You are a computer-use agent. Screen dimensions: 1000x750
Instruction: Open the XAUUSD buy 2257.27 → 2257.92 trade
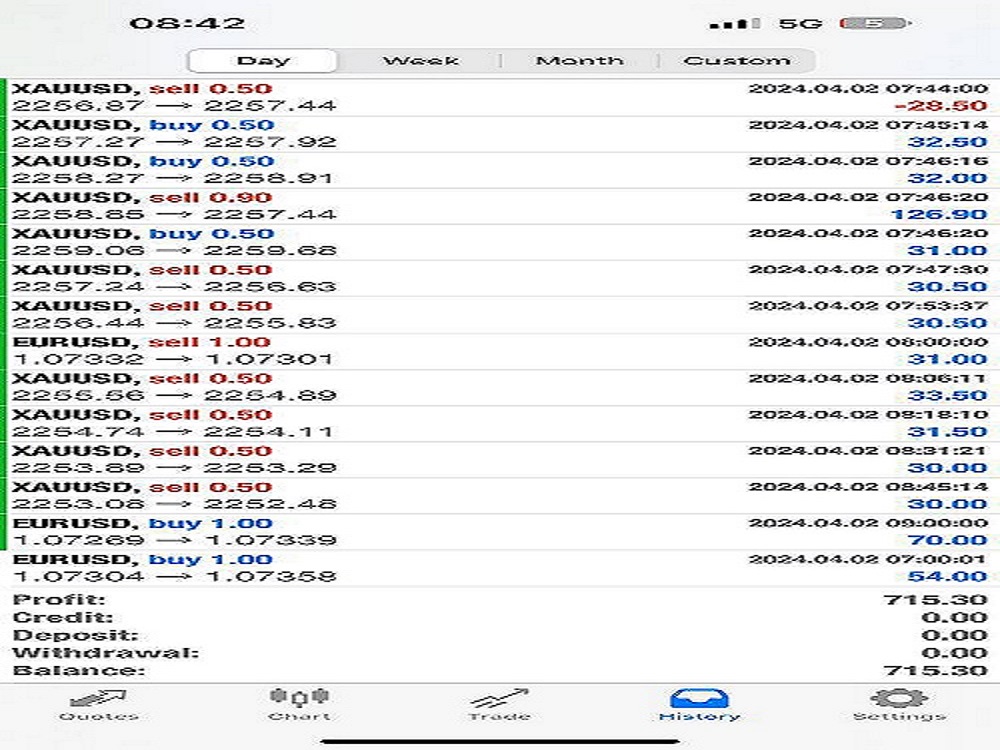pyautogui.click(x=500, y=133)
